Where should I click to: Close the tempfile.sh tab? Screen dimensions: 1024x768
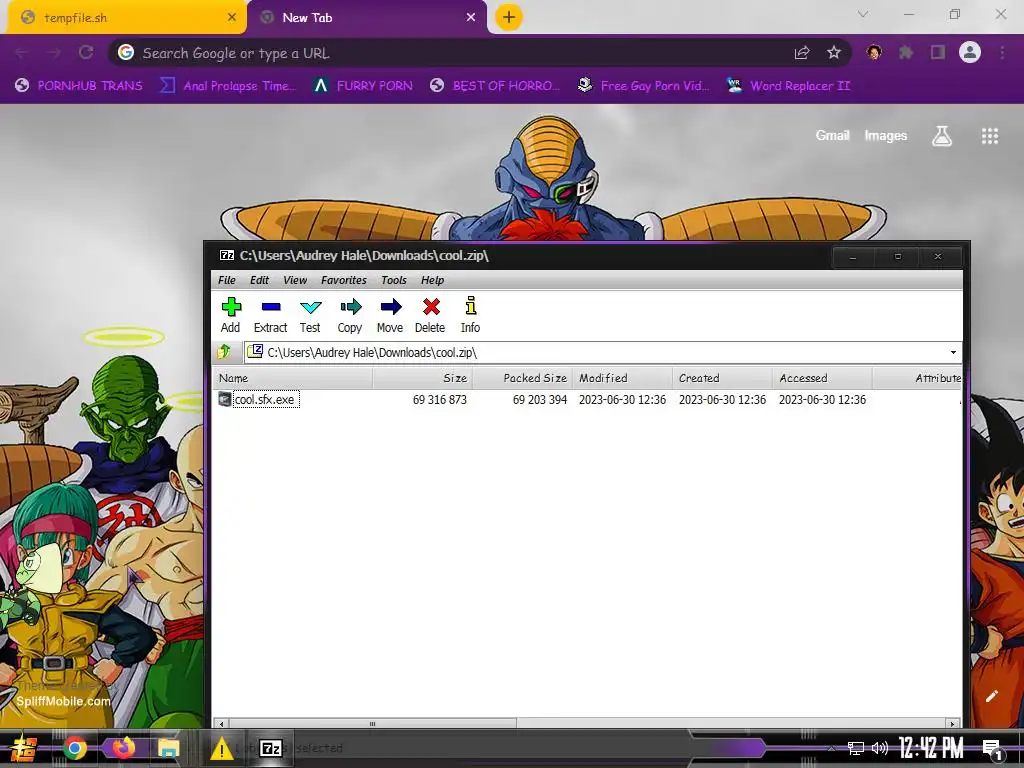tap(232, 18)
